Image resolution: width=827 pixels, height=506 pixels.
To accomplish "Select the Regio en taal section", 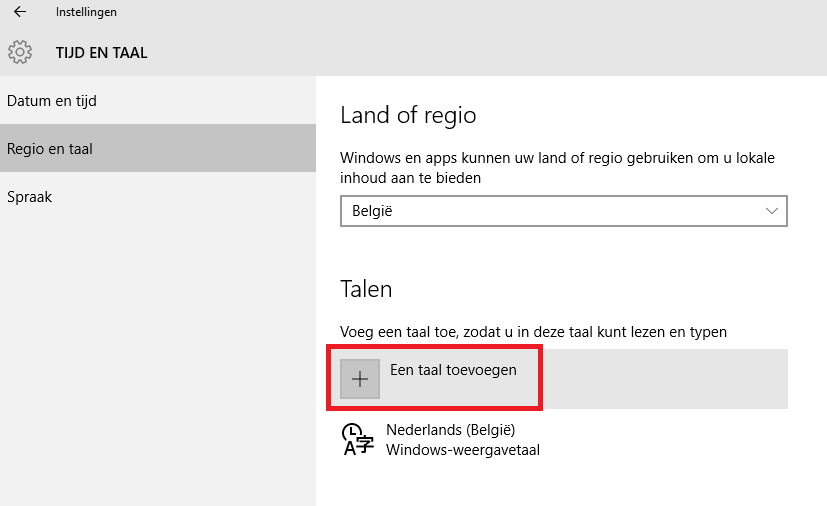I will point(158,148).
